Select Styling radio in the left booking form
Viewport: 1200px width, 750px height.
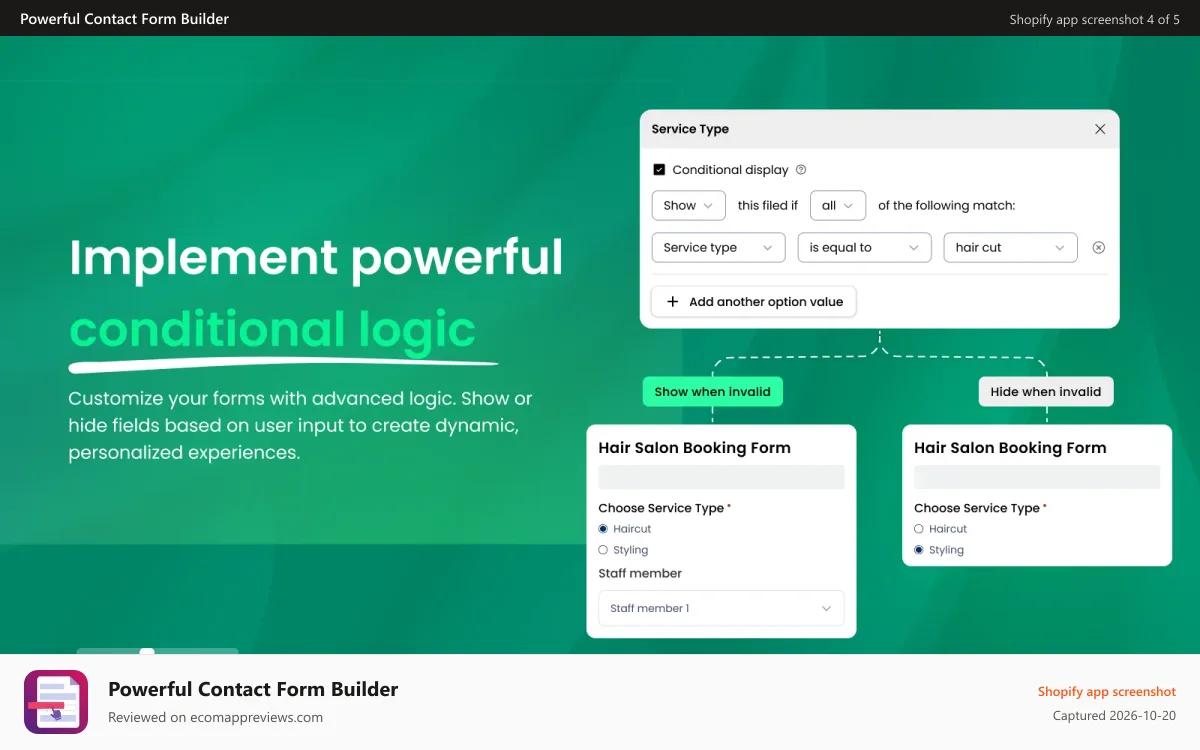tap(603, 550)
